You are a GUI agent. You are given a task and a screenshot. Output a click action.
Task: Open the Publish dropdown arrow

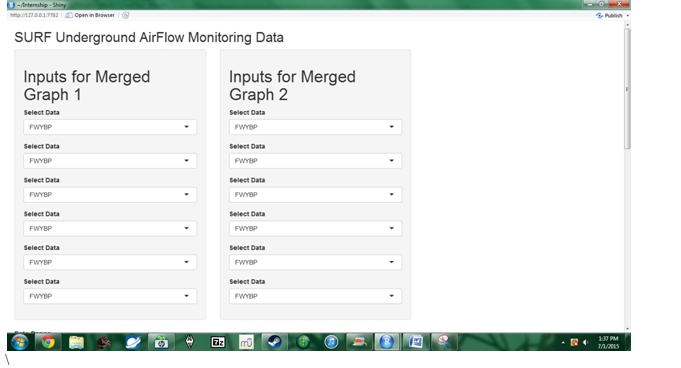[628, 16]
